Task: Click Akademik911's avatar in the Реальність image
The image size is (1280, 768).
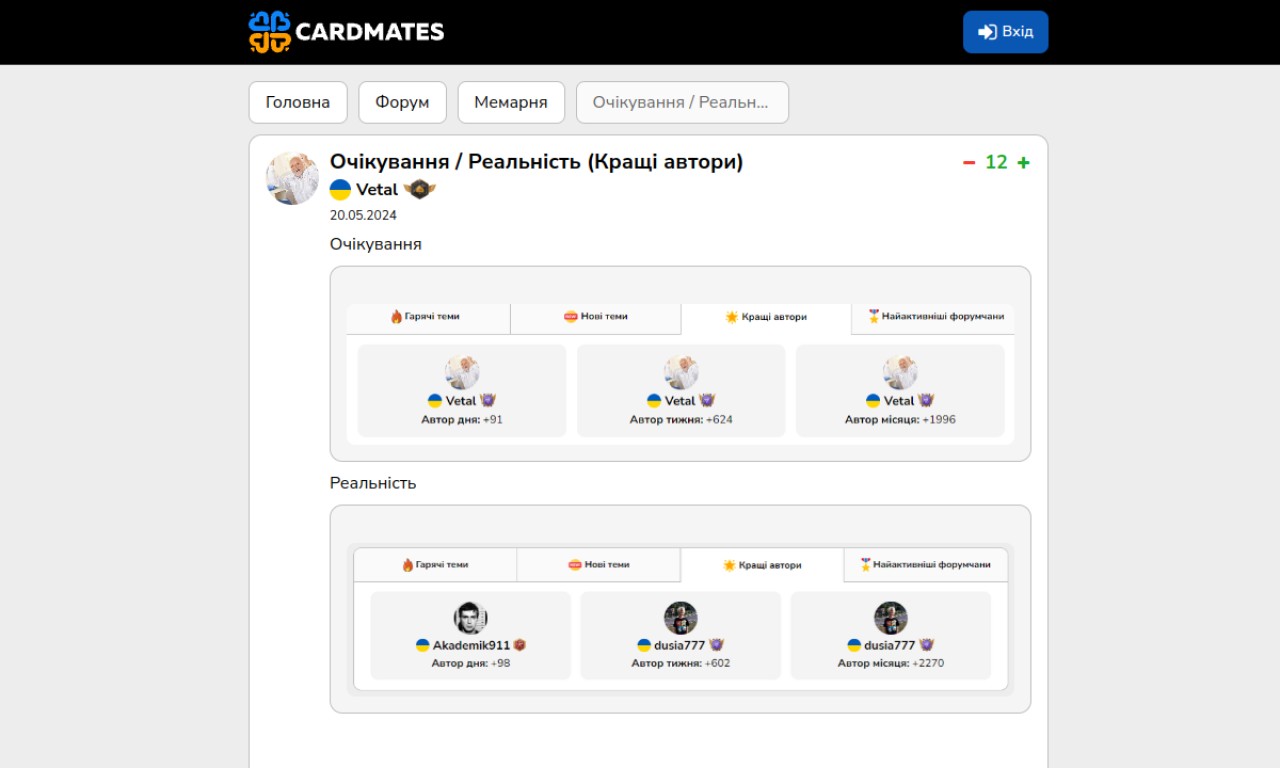Action: [470, 618]
